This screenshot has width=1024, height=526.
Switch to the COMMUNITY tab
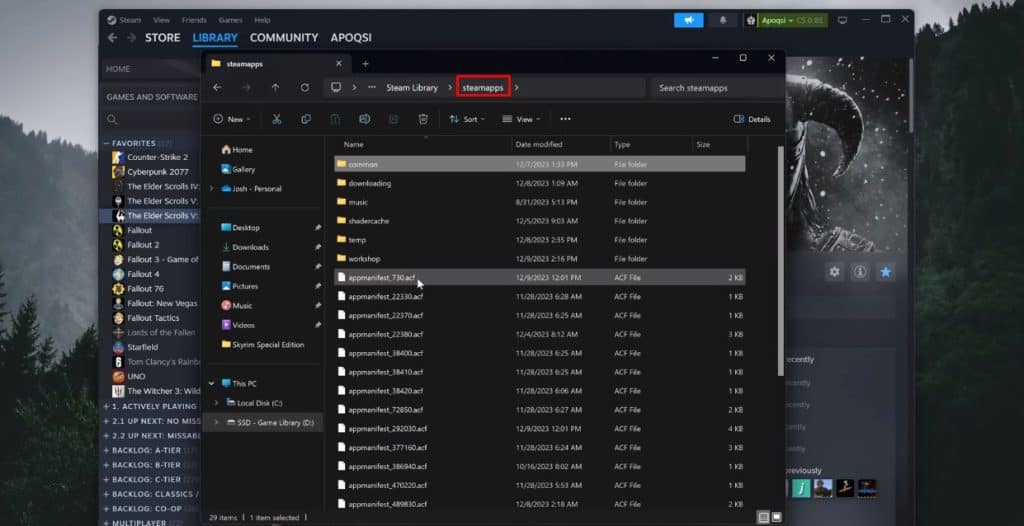[284, 38]
